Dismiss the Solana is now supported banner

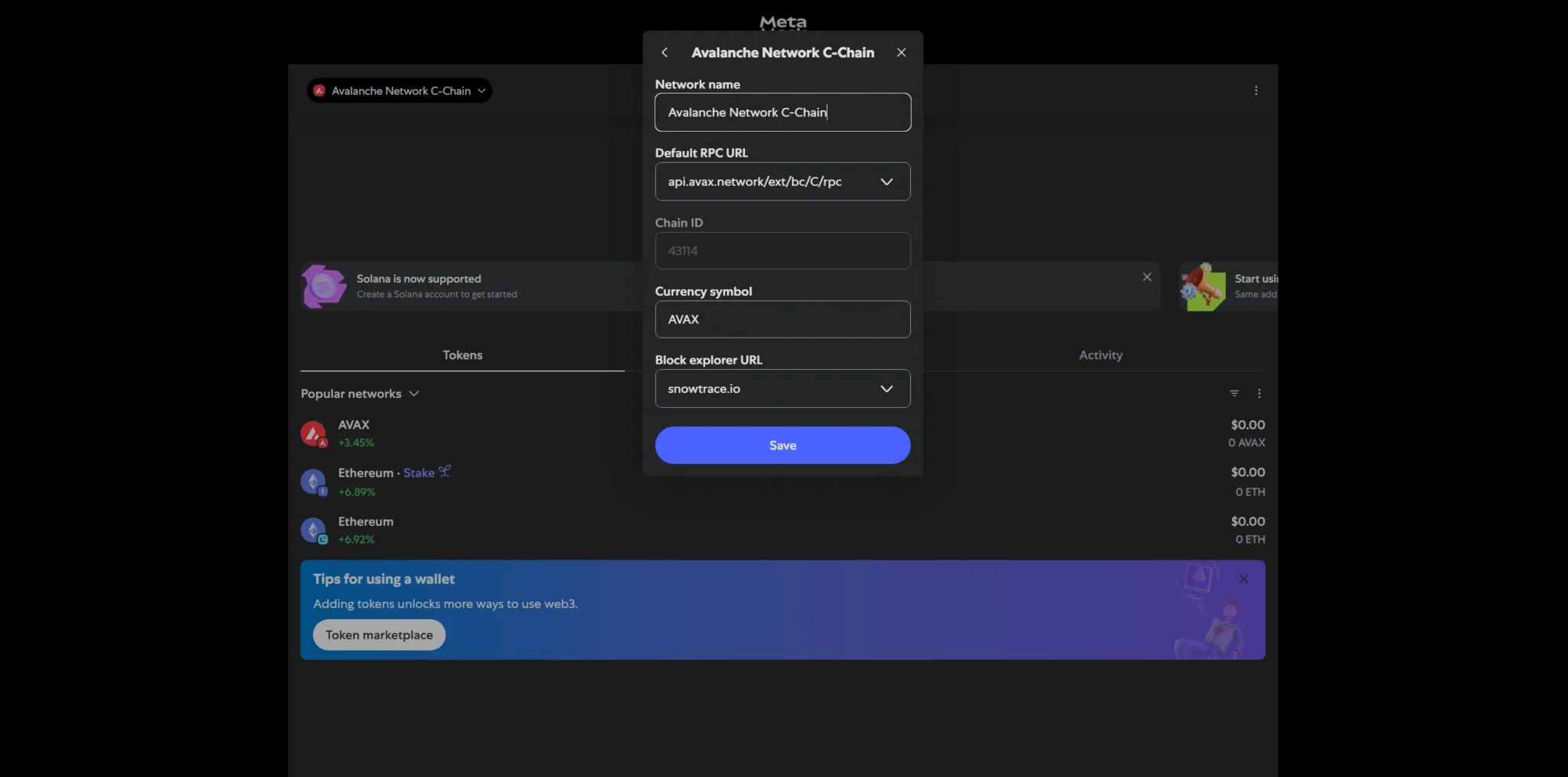1146,277
